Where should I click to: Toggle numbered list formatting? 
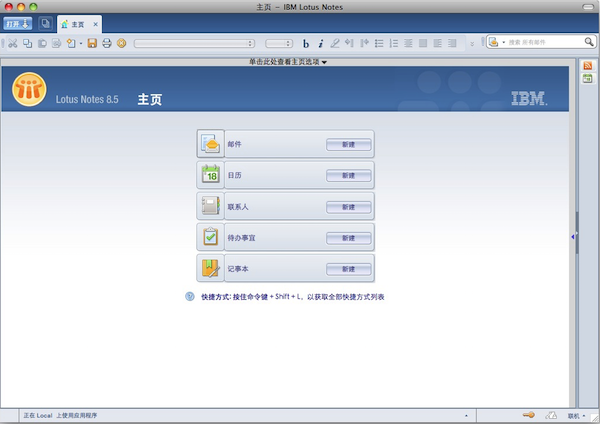[x=394, y=43]
